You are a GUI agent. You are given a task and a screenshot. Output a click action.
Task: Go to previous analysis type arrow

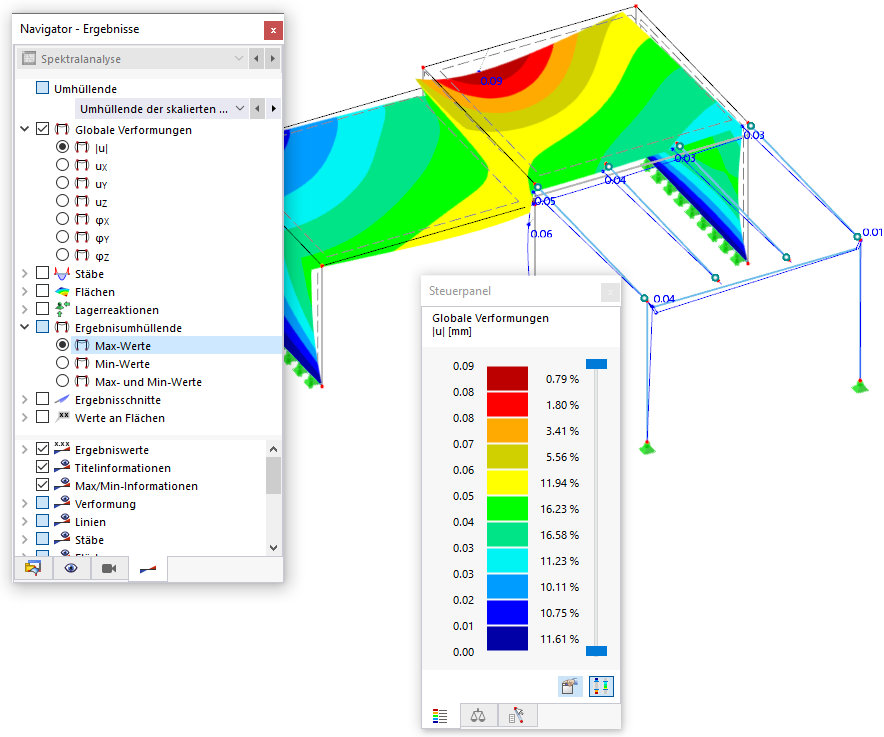tap(257, 58)
